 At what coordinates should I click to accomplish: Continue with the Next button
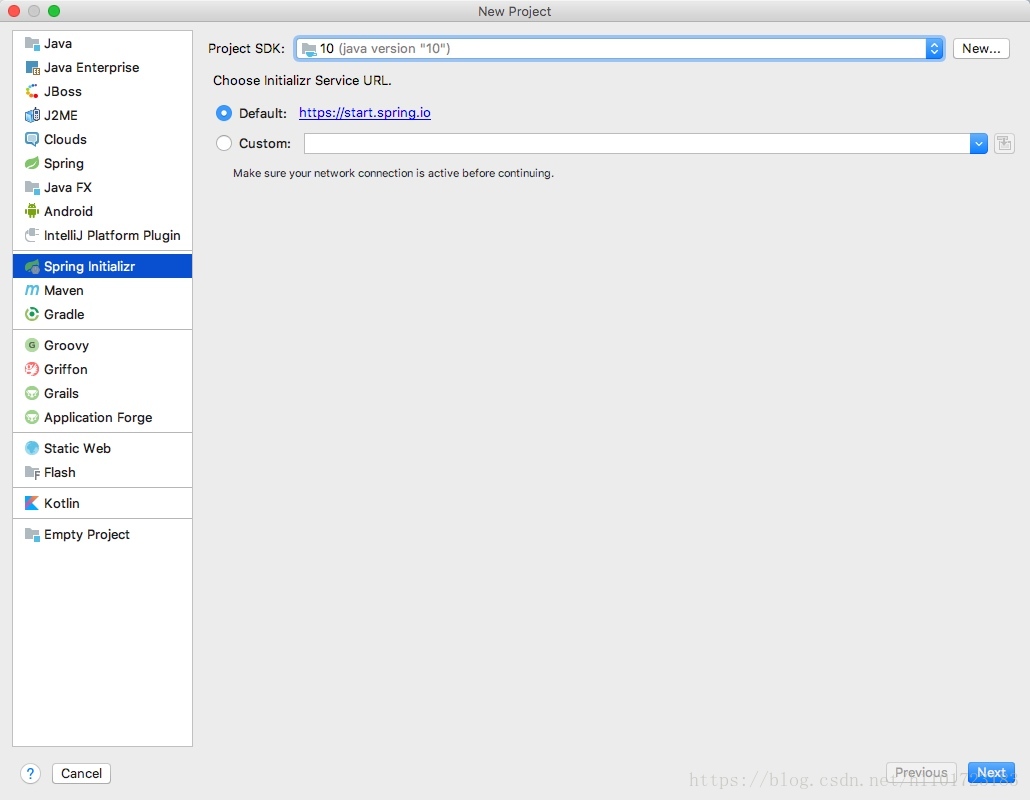991,772
